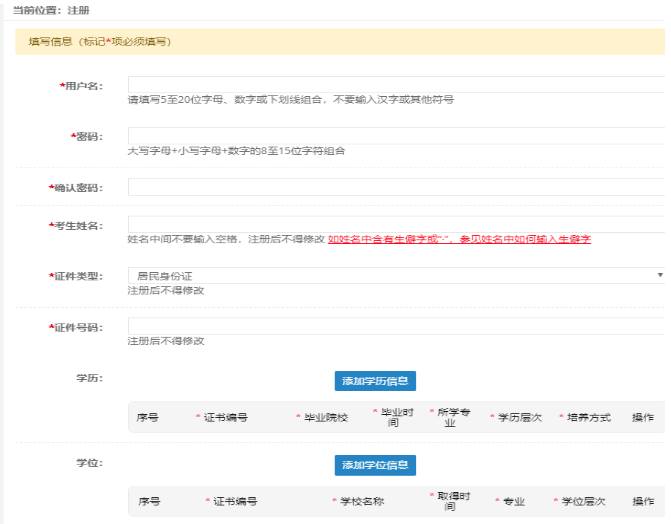The image size is (671, 524).
Task: Click the 学位层次 column header
Action: point(582,501)
